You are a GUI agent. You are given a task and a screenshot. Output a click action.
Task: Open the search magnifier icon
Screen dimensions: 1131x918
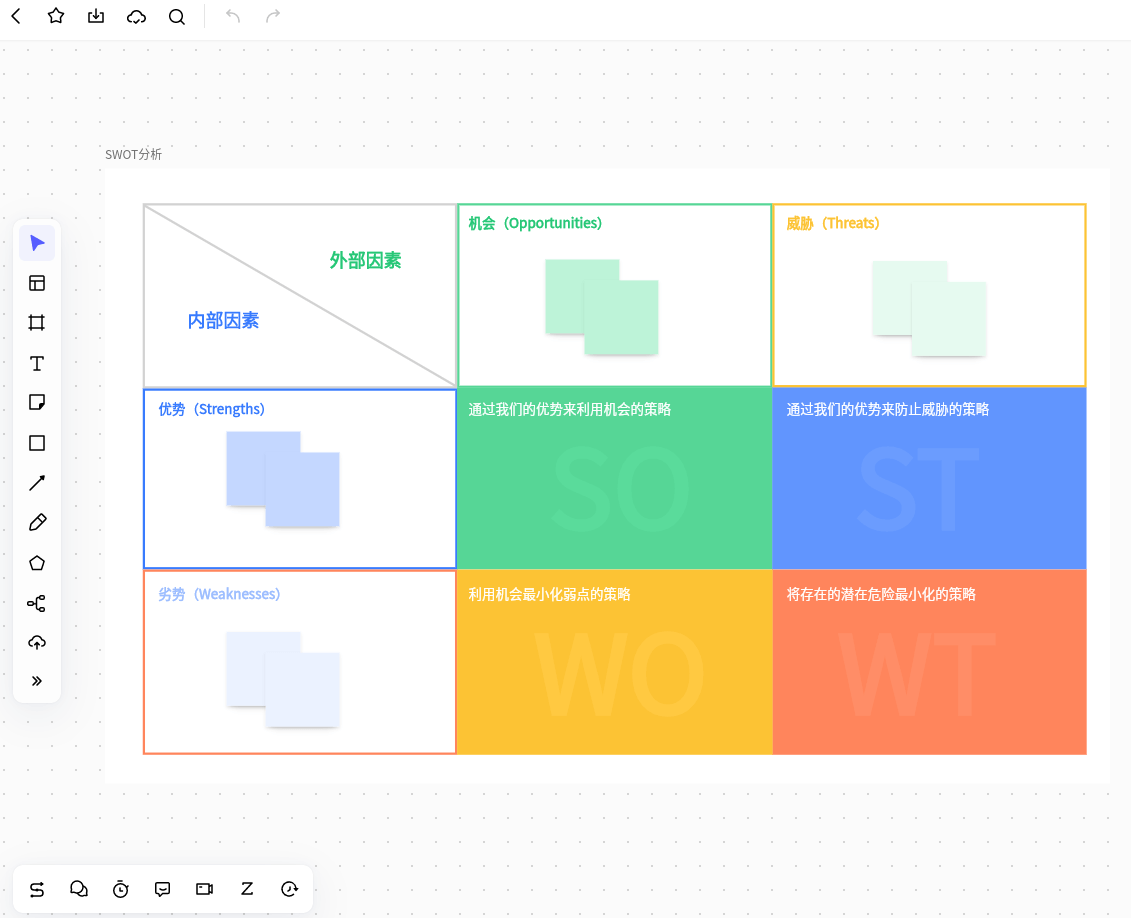[177, 17]
